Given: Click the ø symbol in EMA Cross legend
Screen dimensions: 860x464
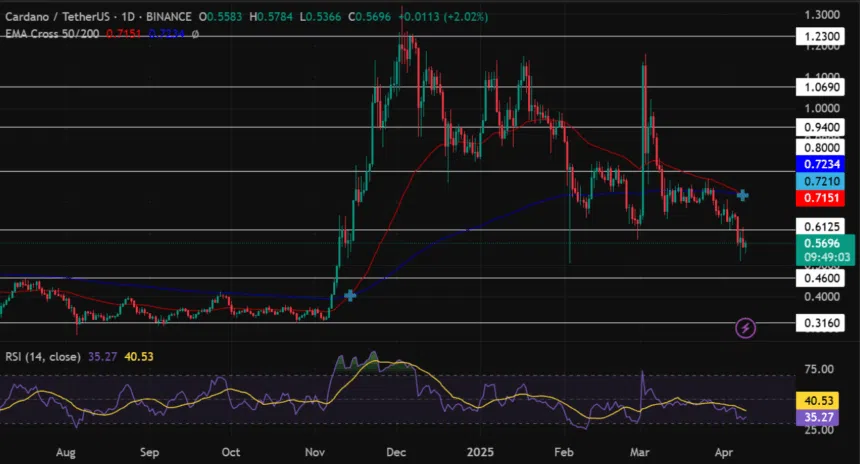Looking at the screenshot, I should click(x=195, y=34).
